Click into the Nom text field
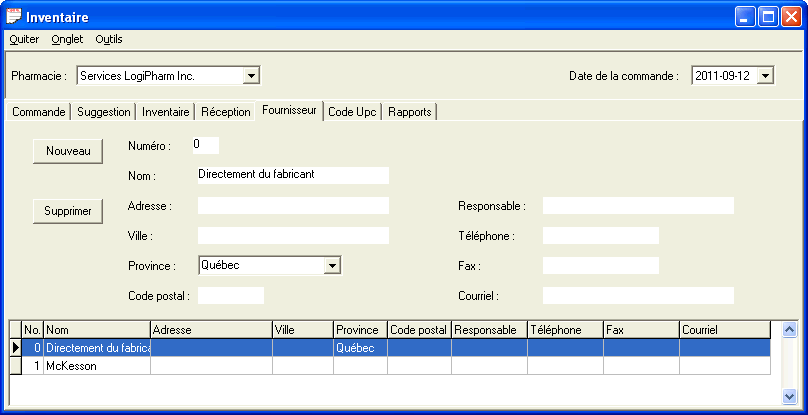Image resolution: width=808 pixels, height=415 pixels. [292, 175]
